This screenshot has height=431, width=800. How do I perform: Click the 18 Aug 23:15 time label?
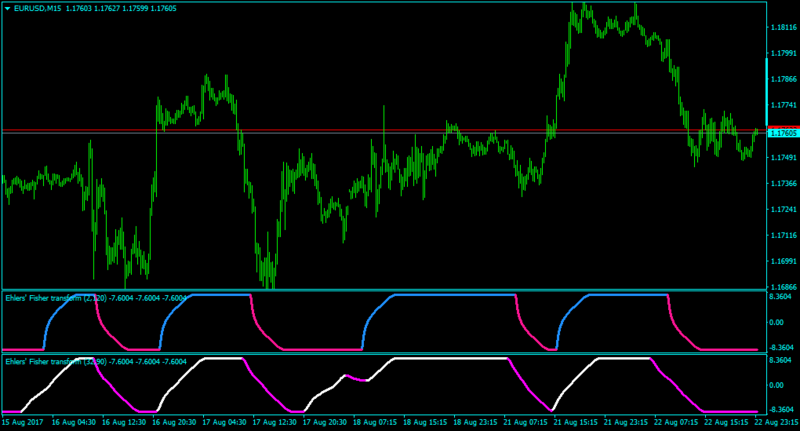476,422
